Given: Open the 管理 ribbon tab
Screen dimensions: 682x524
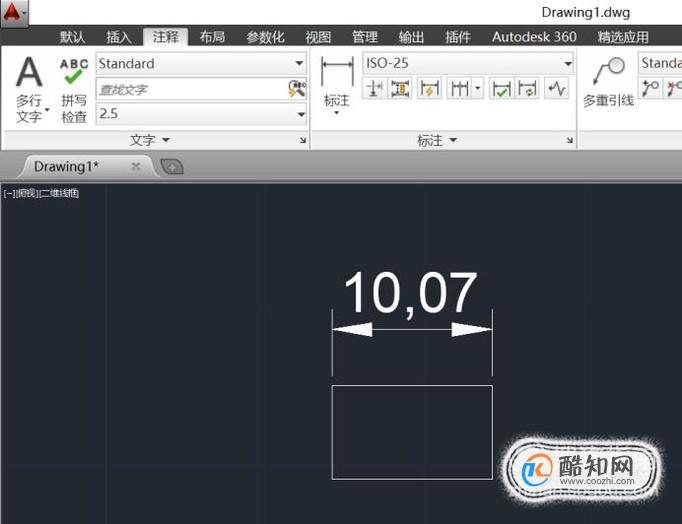Looking at the screenshot, I should [x=364, y=37].
